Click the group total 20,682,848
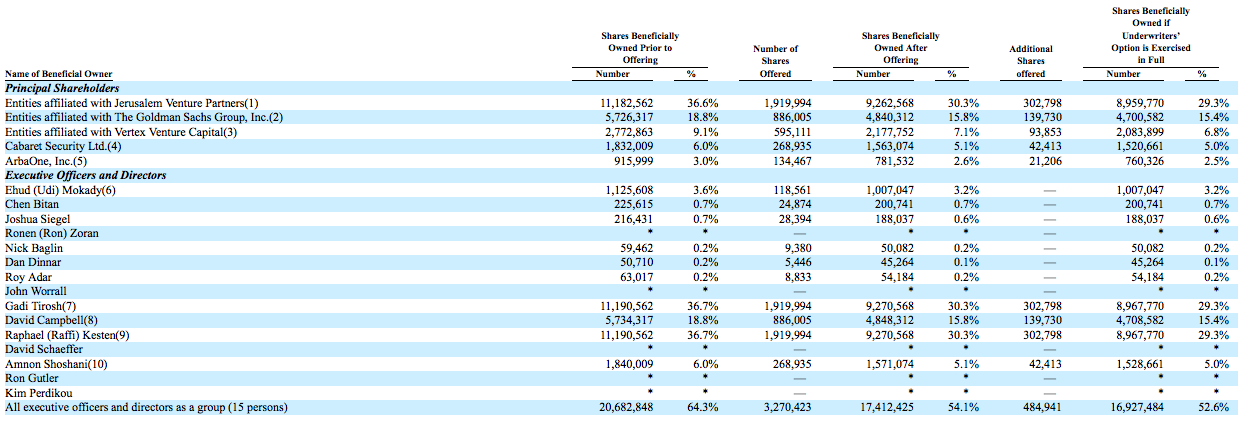 pyautogui.click(x=627, y=408)
